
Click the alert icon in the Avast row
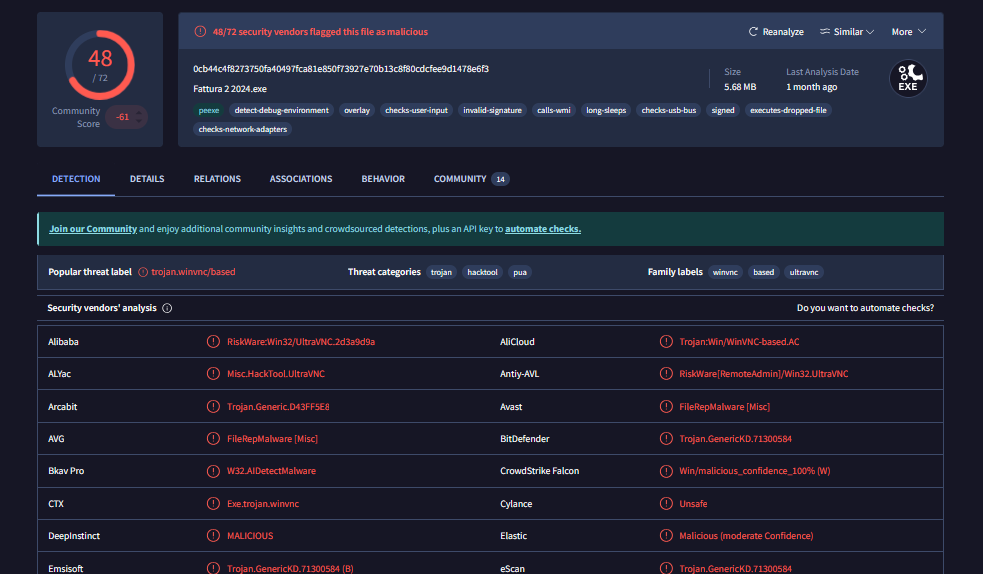pyautogui.click(x=666, y=406)
